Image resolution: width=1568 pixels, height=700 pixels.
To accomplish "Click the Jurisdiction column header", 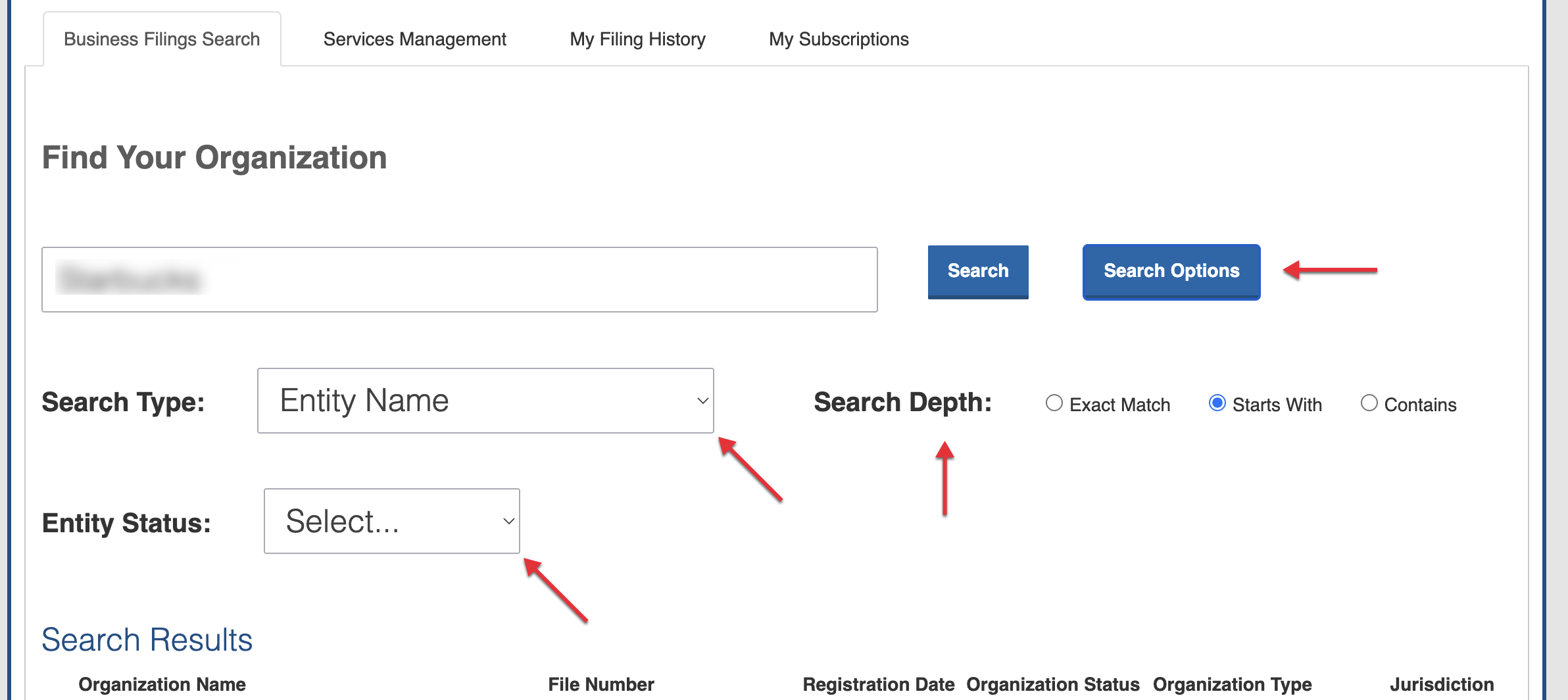I will tap(1442, 685).
